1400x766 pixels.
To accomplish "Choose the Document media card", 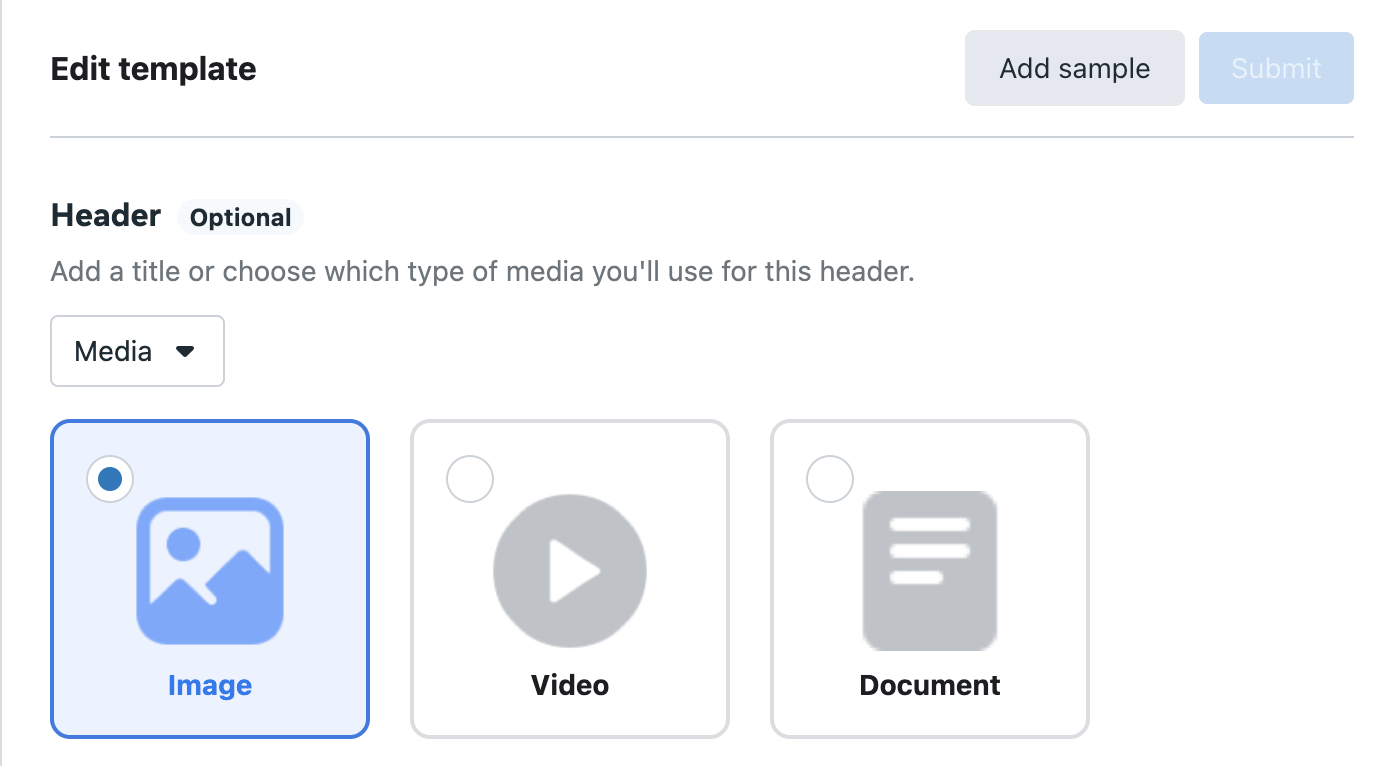I will pos(930,579).
